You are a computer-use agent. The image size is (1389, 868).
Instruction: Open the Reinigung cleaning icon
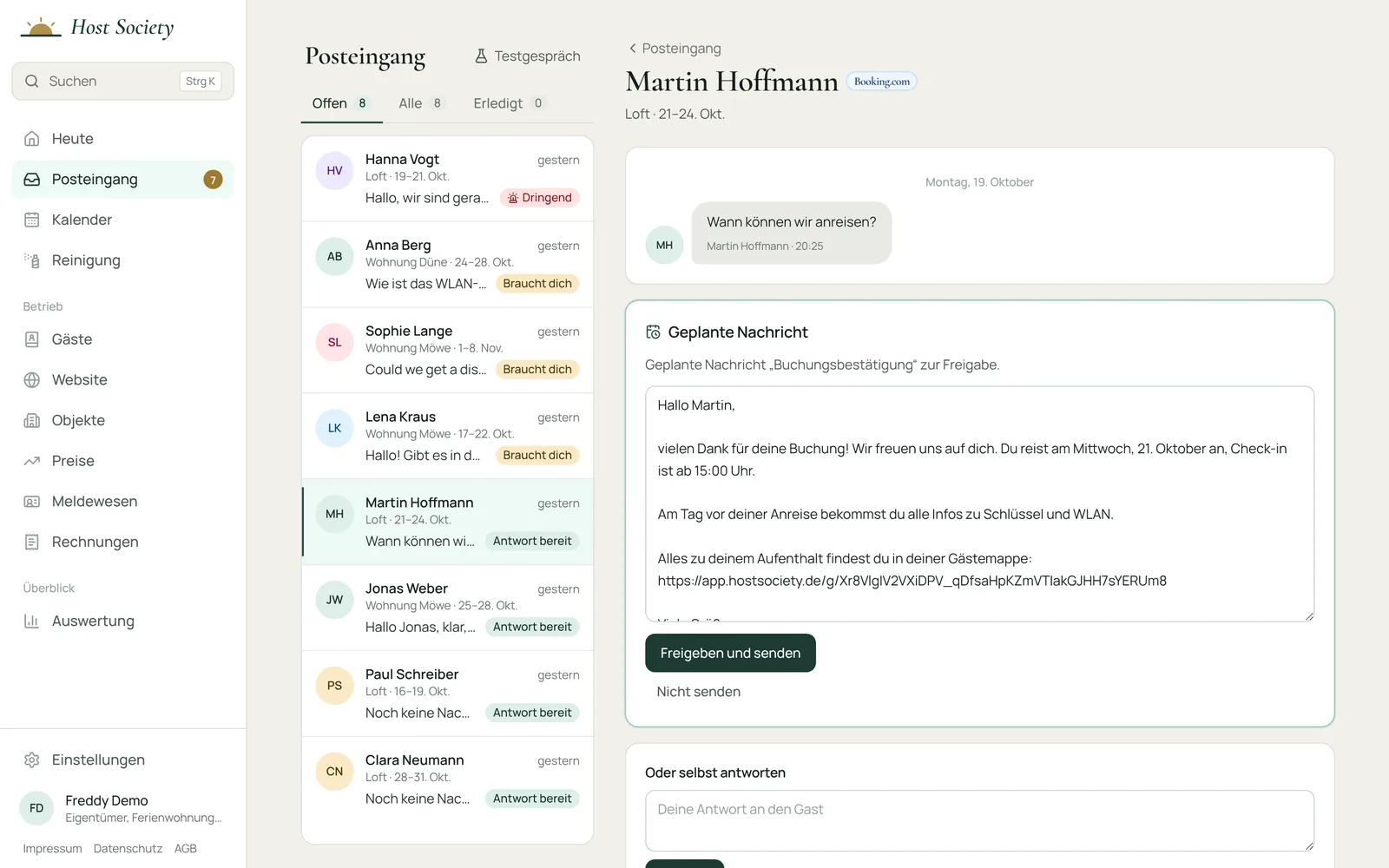(x=32, y=260)
